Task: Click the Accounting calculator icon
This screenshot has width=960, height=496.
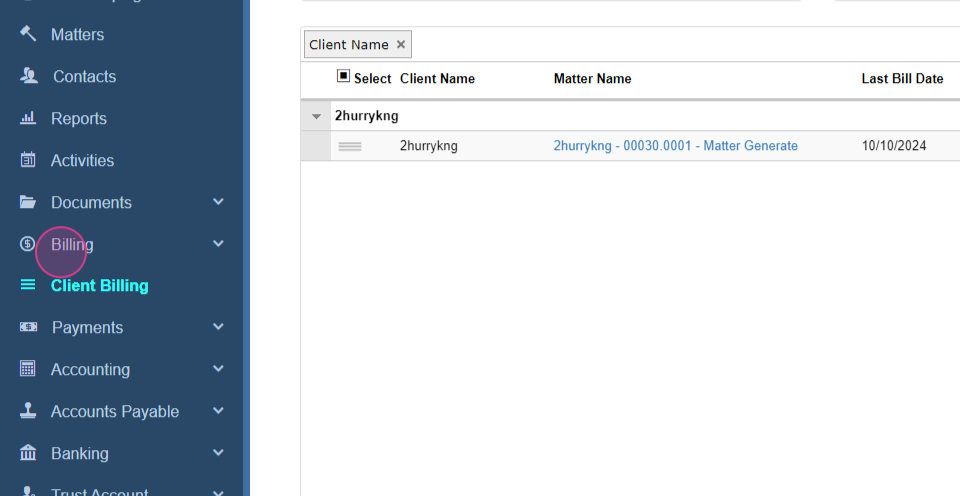Action: pos(28,369)
